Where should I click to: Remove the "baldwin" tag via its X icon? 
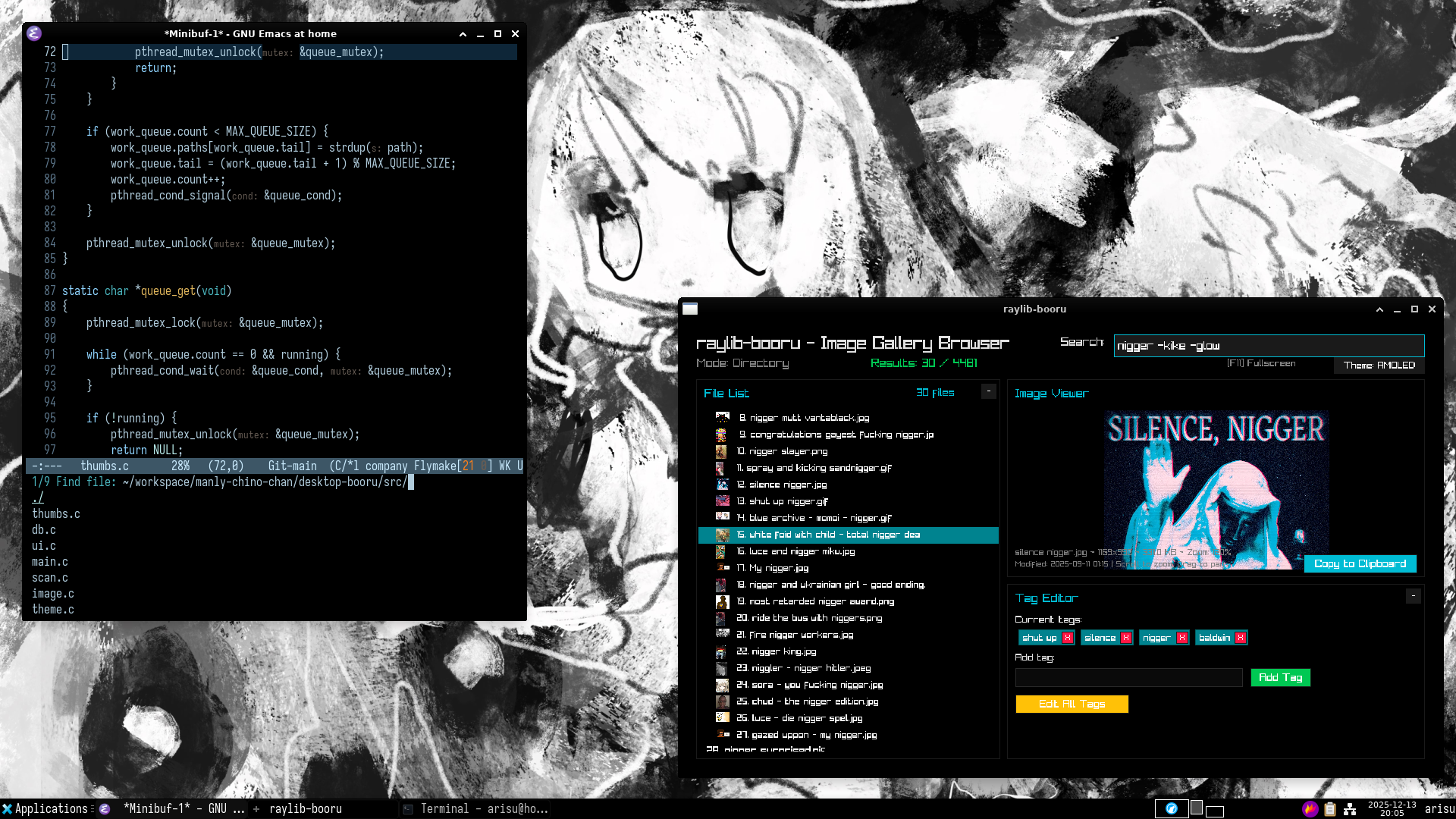pos(1241,638)
